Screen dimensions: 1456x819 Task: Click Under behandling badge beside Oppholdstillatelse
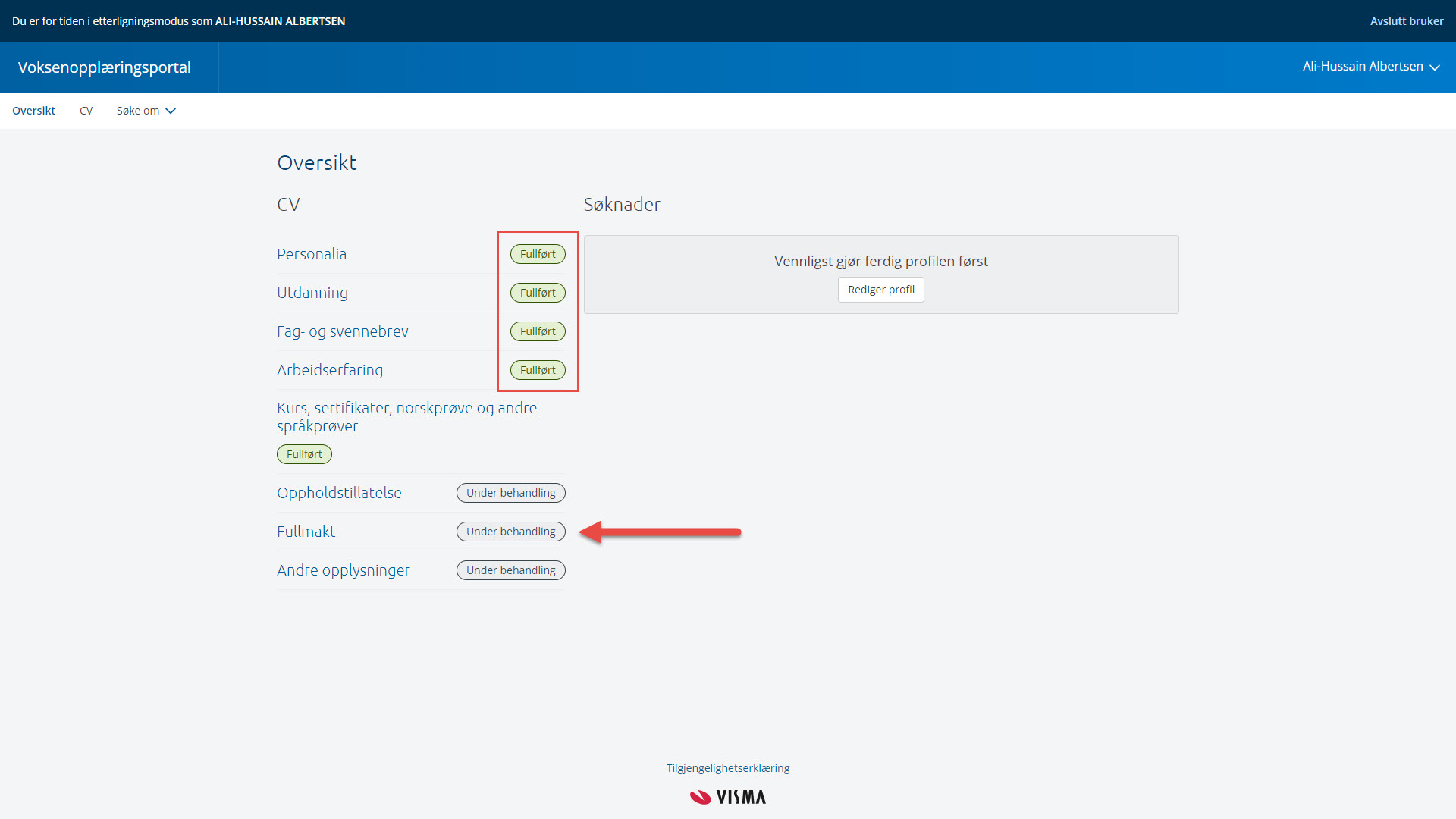pos(511,493)
